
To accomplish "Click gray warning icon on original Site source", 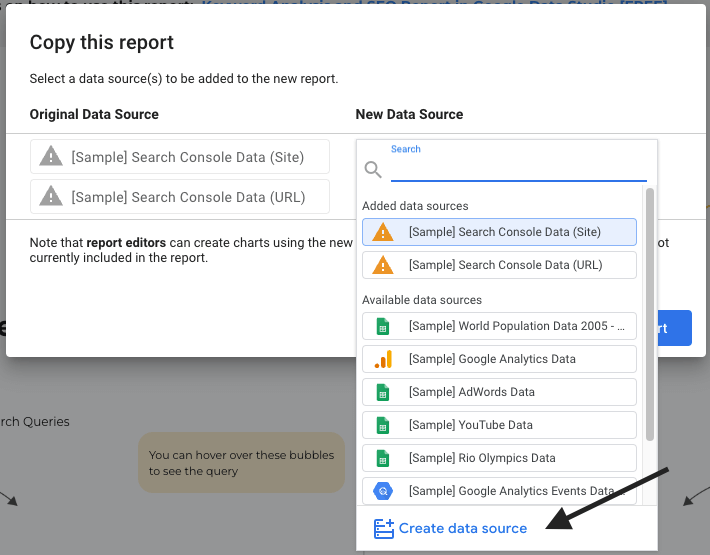I will pos(51,156).
